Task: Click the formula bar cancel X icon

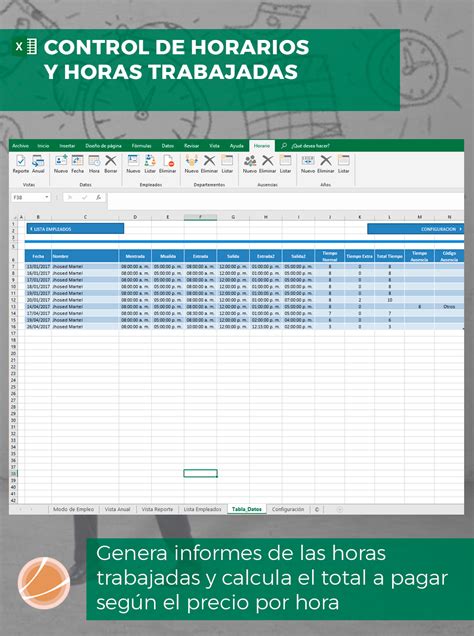Action: coord(70,198)
